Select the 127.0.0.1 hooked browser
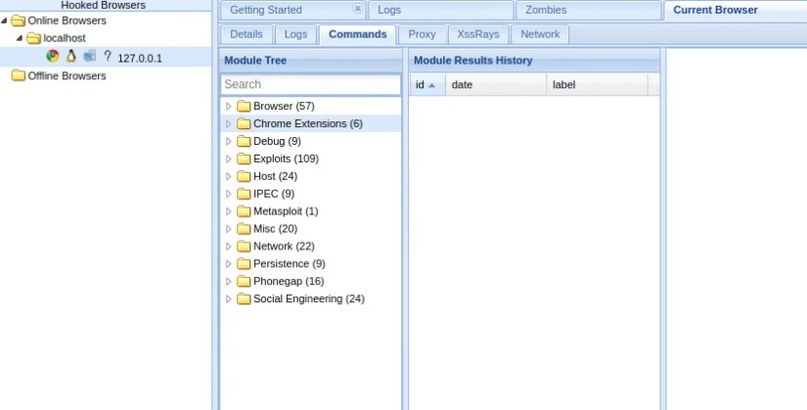The height and width of the screenshot is (410, 807). [x=106, y=57]
